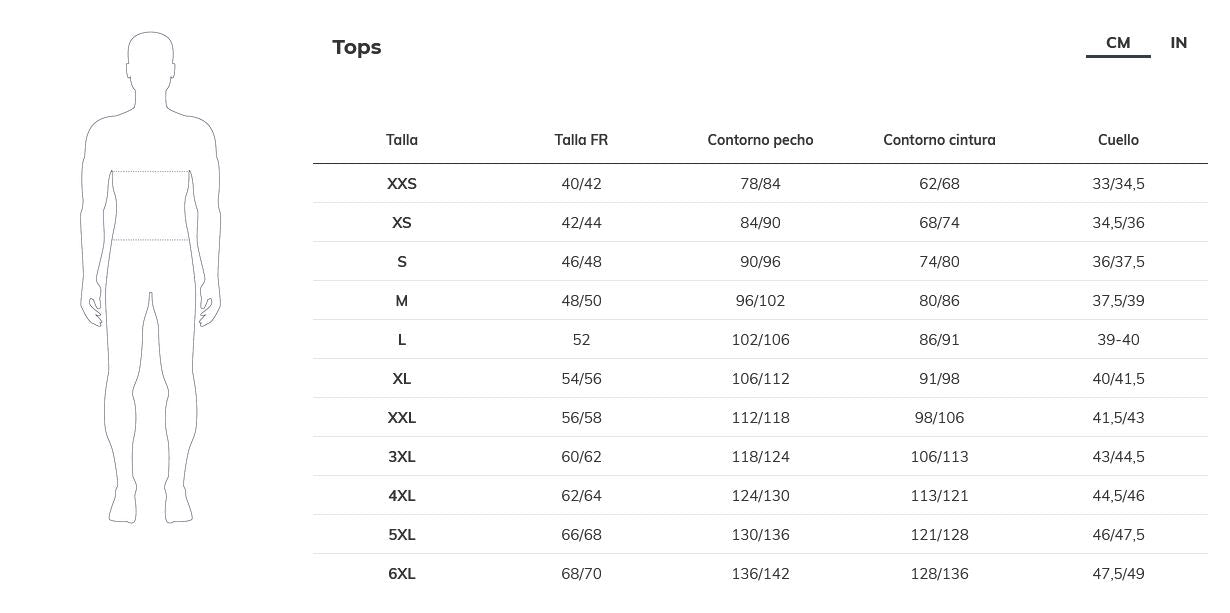Select the 5XL size row label
This screenshot has height=613, width=1230.
(x=402, y=535)
